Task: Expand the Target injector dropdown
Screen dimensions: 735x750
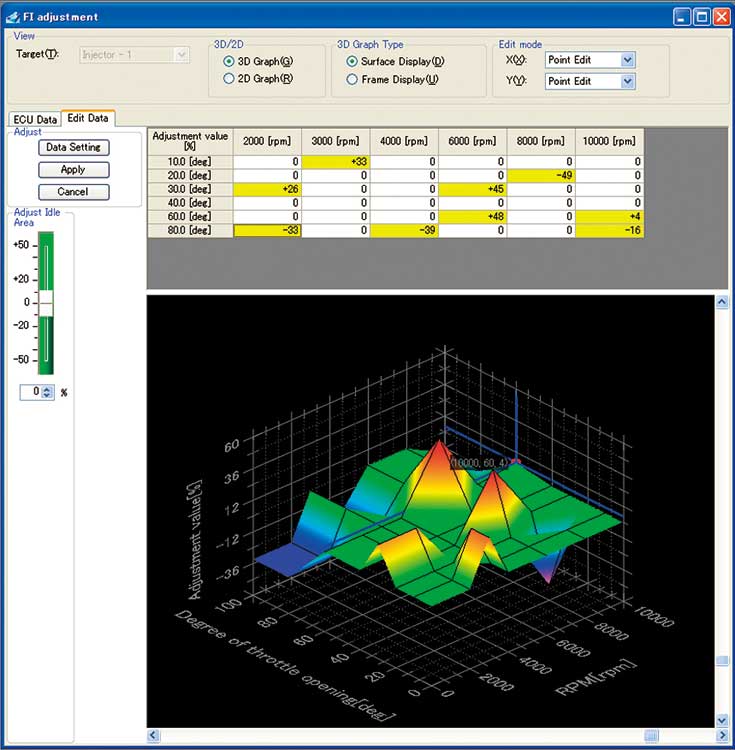Action: pos(181,54)
